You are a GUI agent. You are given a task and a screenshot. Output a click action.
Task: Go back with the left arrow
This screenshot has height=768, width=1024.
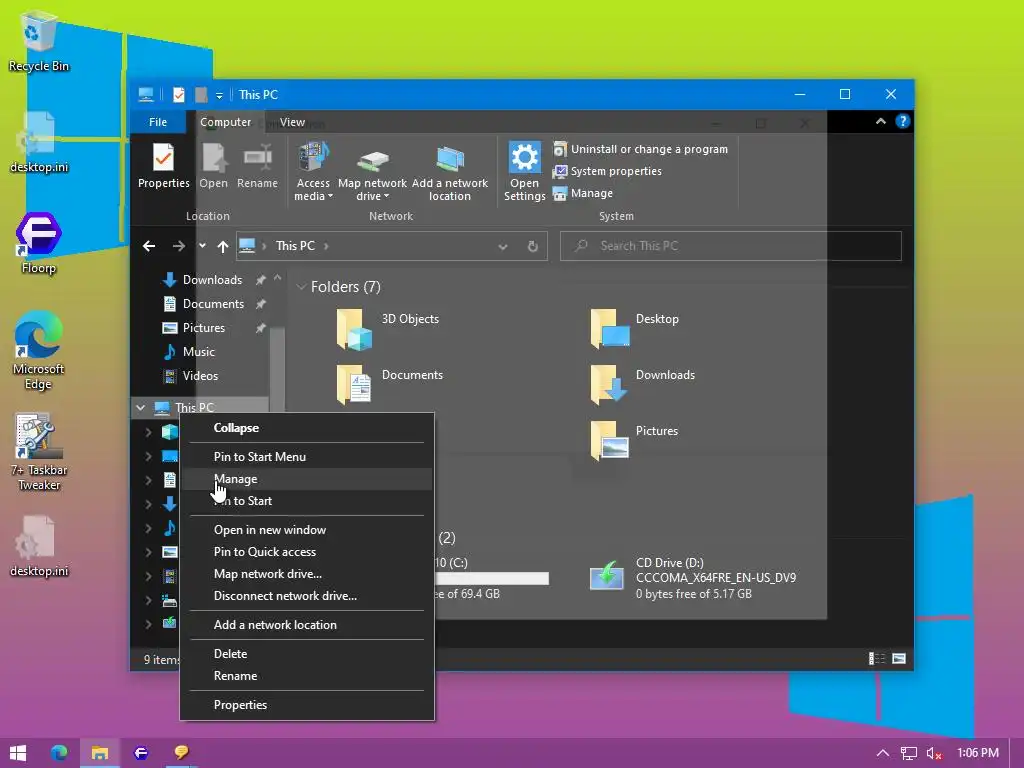tap(149, 246)
